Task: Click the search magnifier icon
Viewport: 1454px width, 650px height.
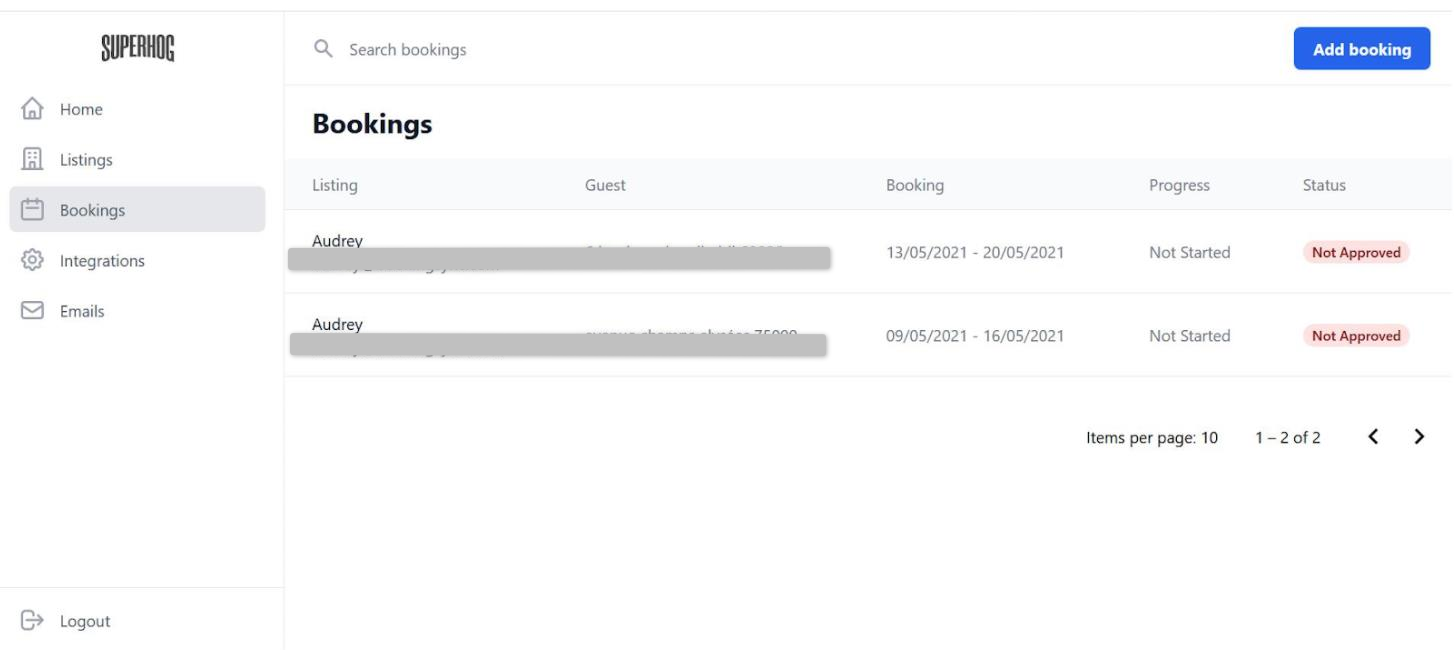Action: (322, 49)
